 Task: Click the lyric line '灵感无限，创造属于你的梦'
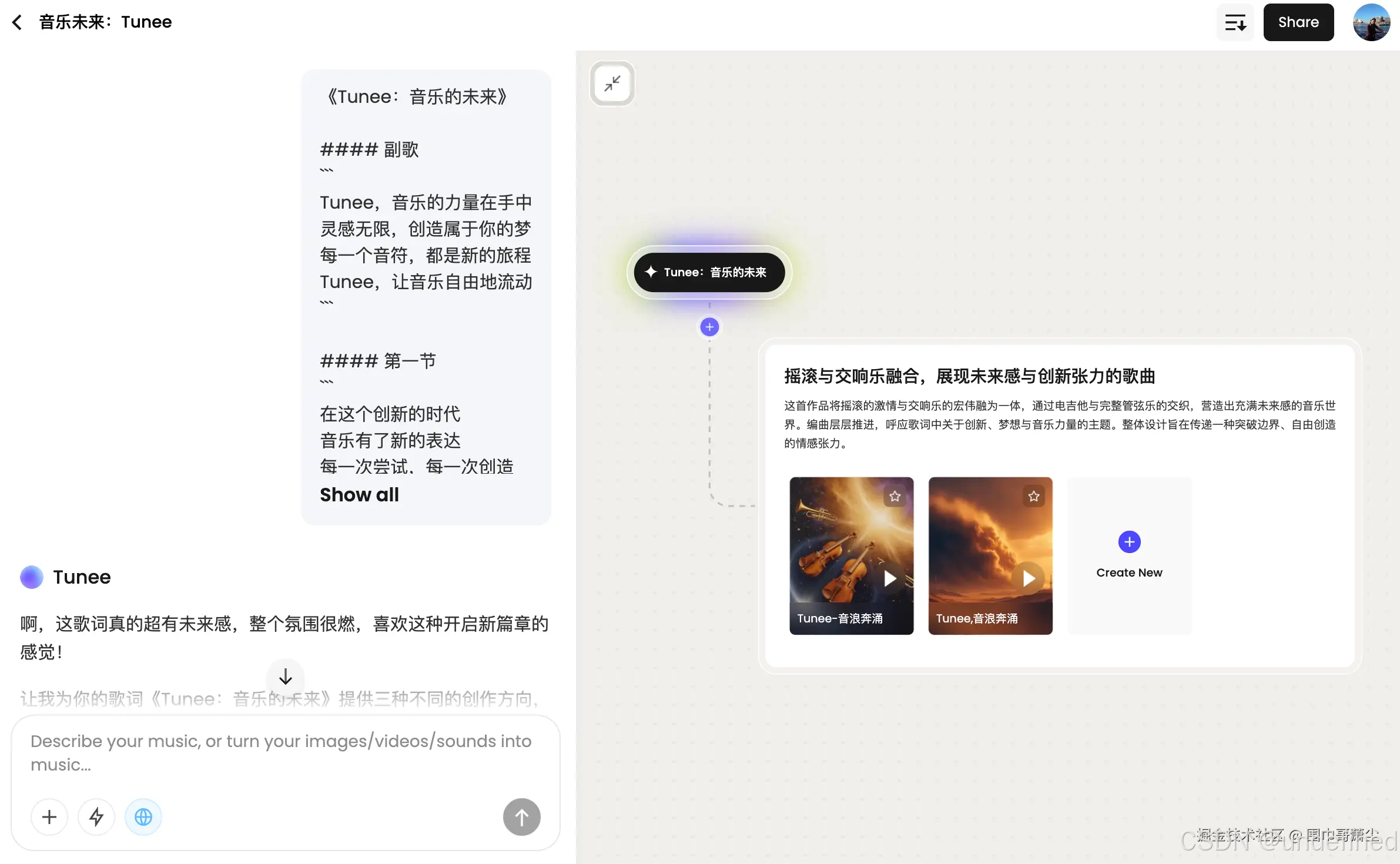click(x=425, y=229)
